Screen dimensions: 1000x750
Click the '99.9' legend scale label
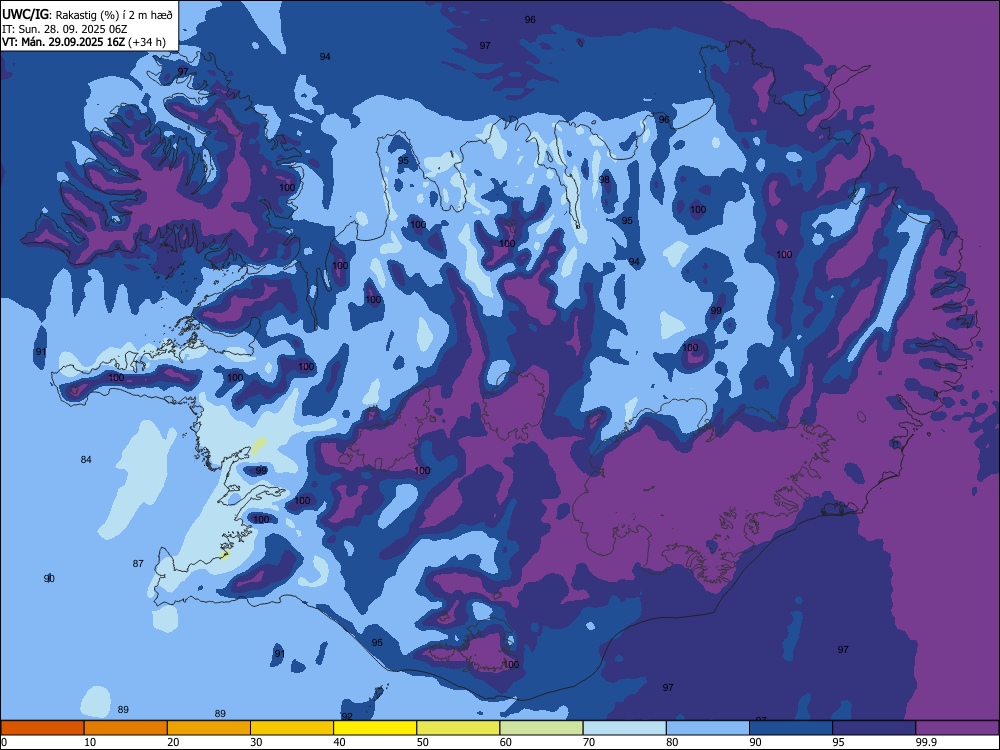926,742
